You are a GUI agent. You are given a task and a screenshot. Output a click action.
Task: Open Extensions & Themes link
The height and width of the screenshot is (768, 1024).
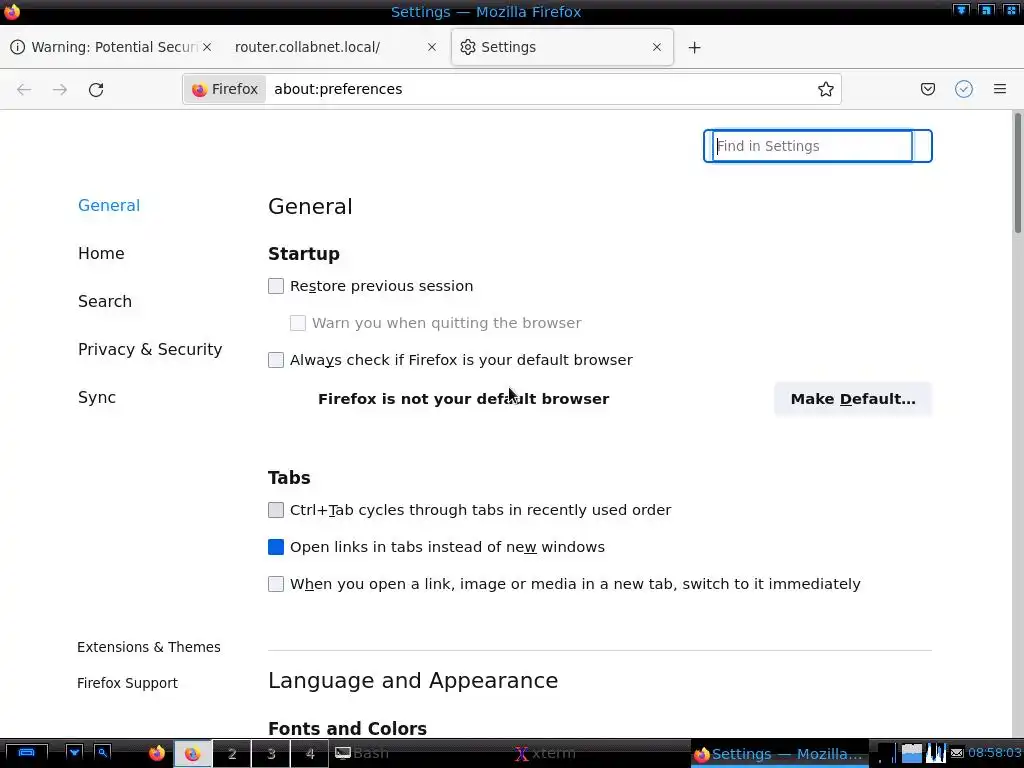149,647
